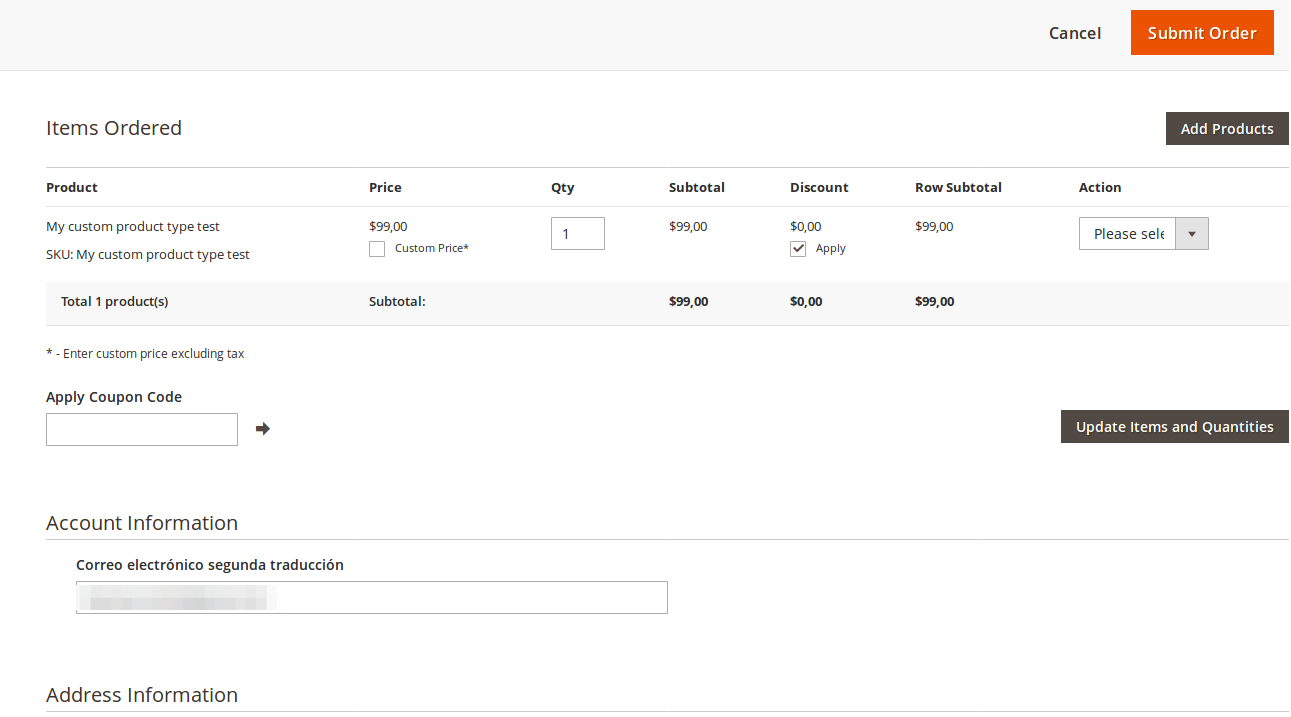
Task: Open Add Products
Action: point(1227,128)
